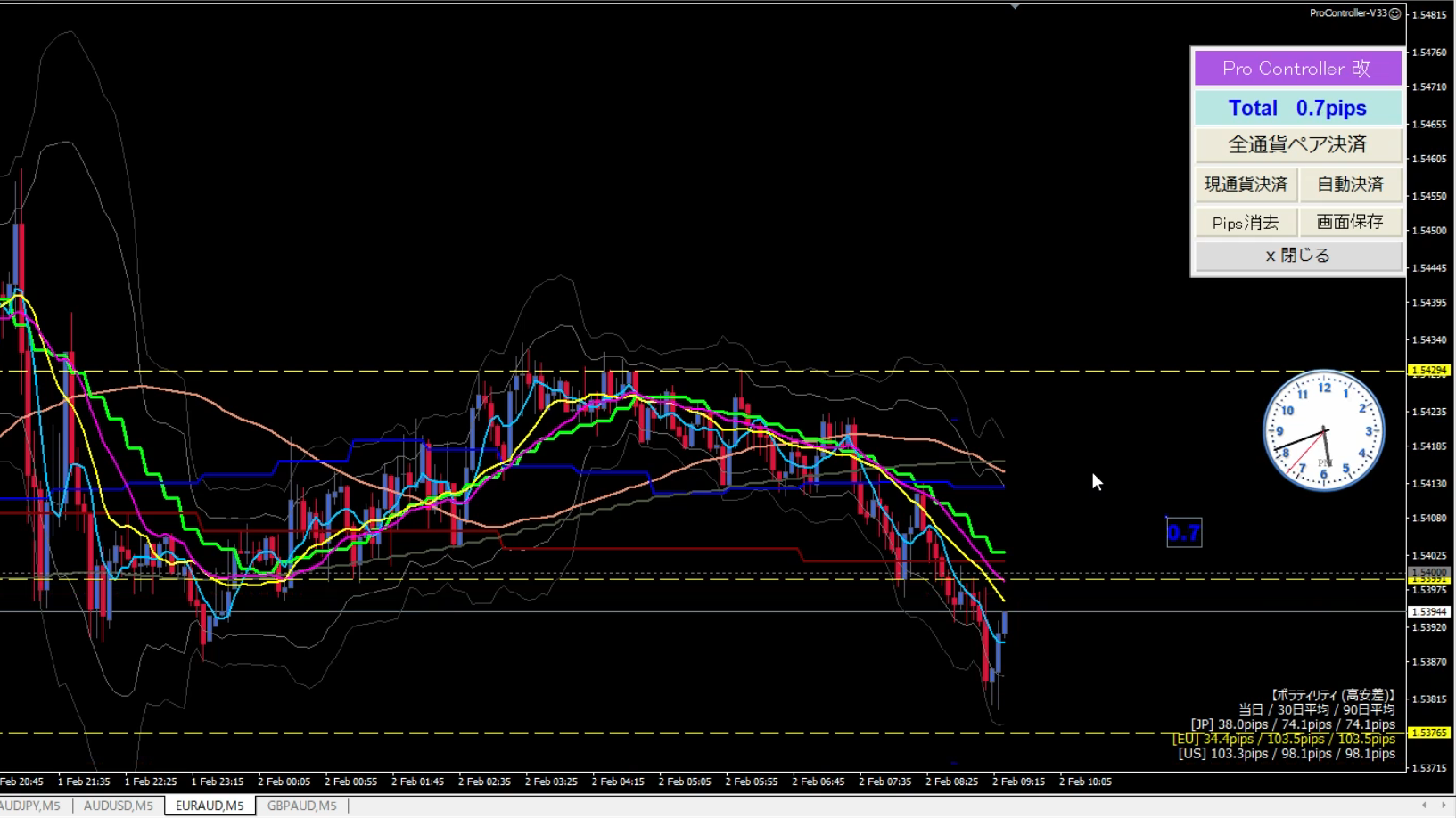Click the 1.54815 price scale value
This screenshot has width=1456, height=818.
[1429, 15]
